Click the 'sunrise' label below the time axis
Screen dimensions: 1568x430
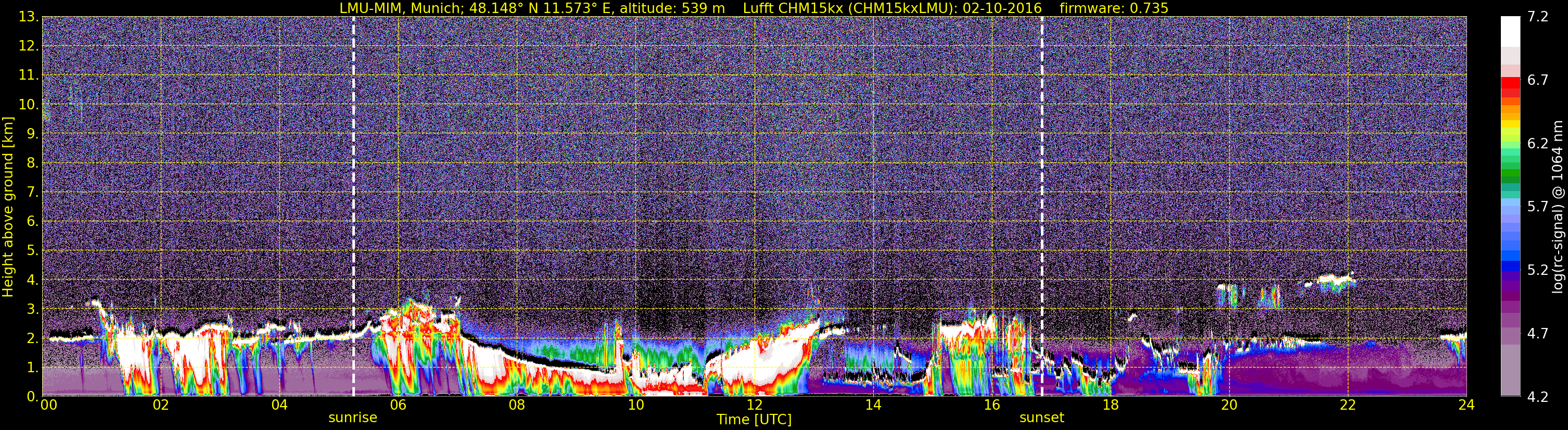(x=353, y=418)
